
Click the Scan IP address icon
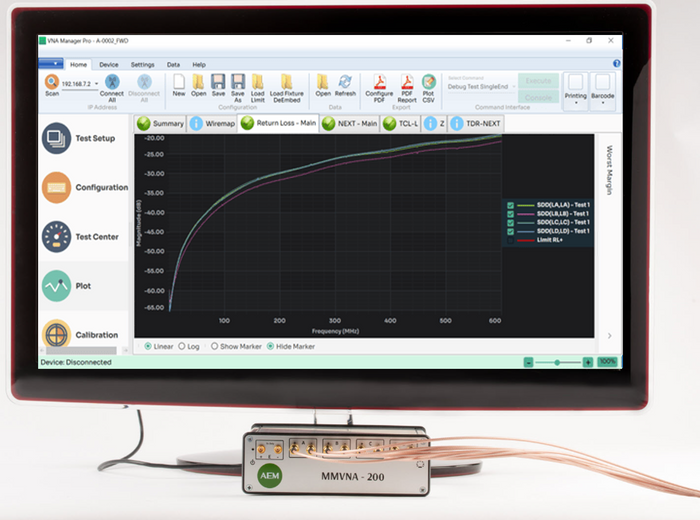tap(51, 82)
